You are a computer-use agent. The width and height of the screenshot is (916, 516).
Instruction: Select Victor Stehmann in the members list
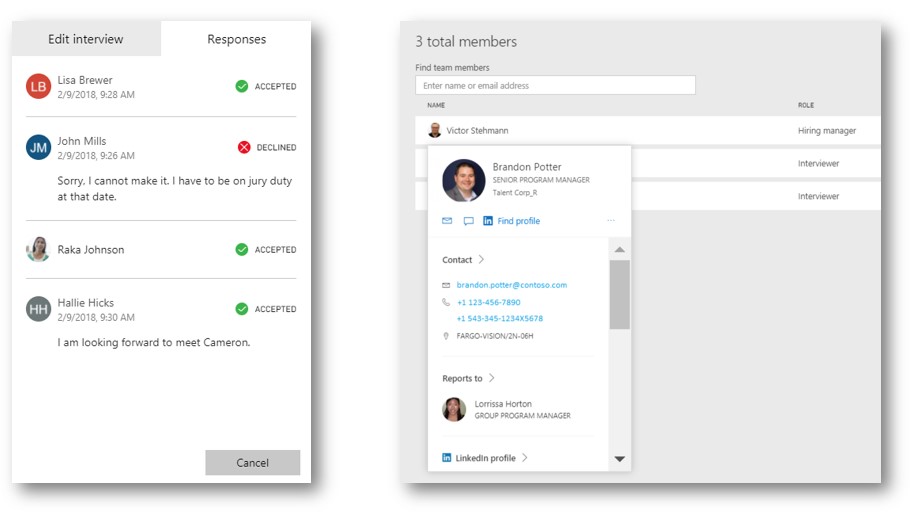pyautogui.click(x=477, y=131)
